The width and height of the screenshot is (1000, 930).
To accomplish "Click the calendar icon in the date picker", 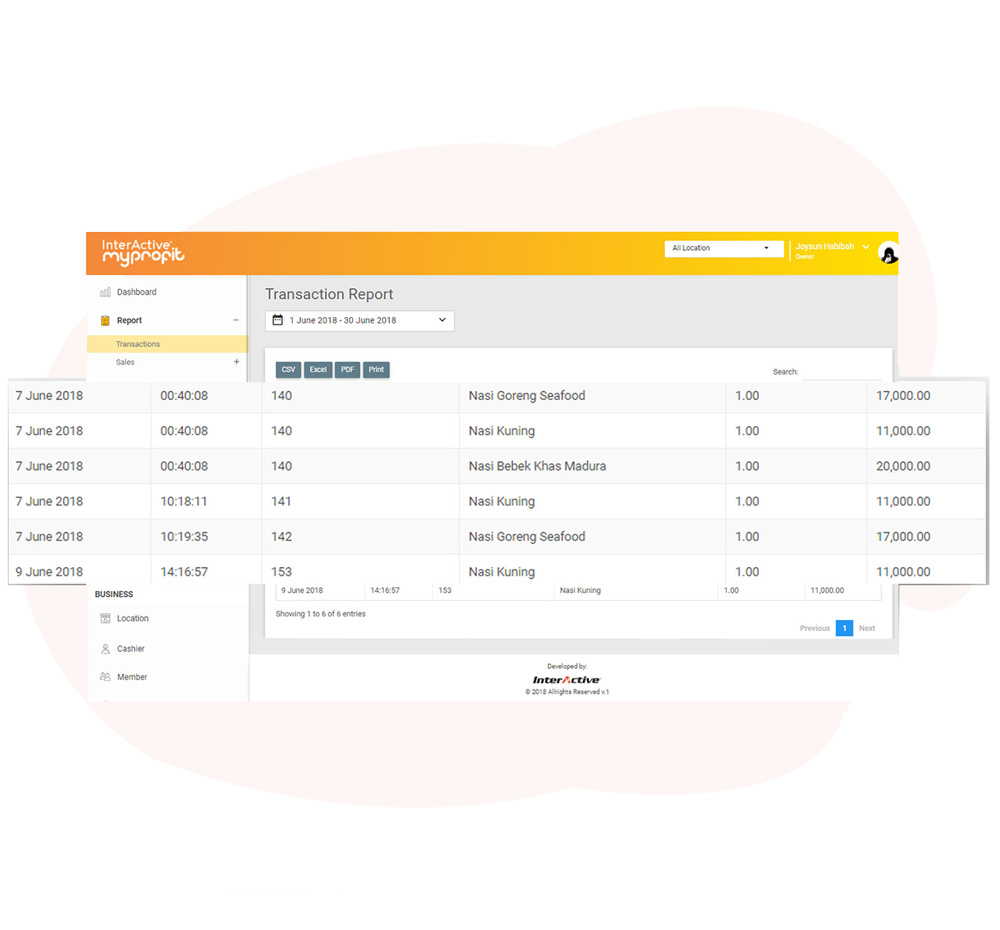I will pyautogui.click(x=277, y=320).
